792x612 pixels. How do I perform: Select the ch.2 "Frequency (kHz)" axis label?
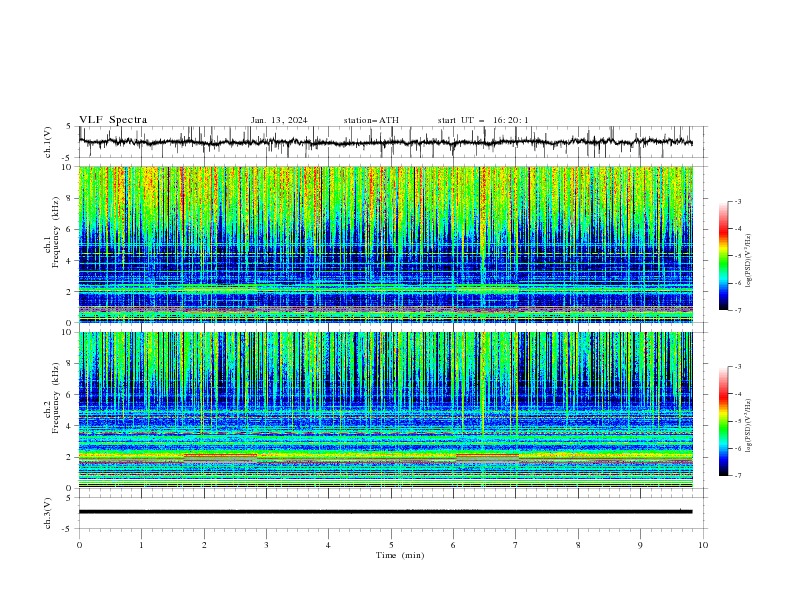(x=55, y=397)
